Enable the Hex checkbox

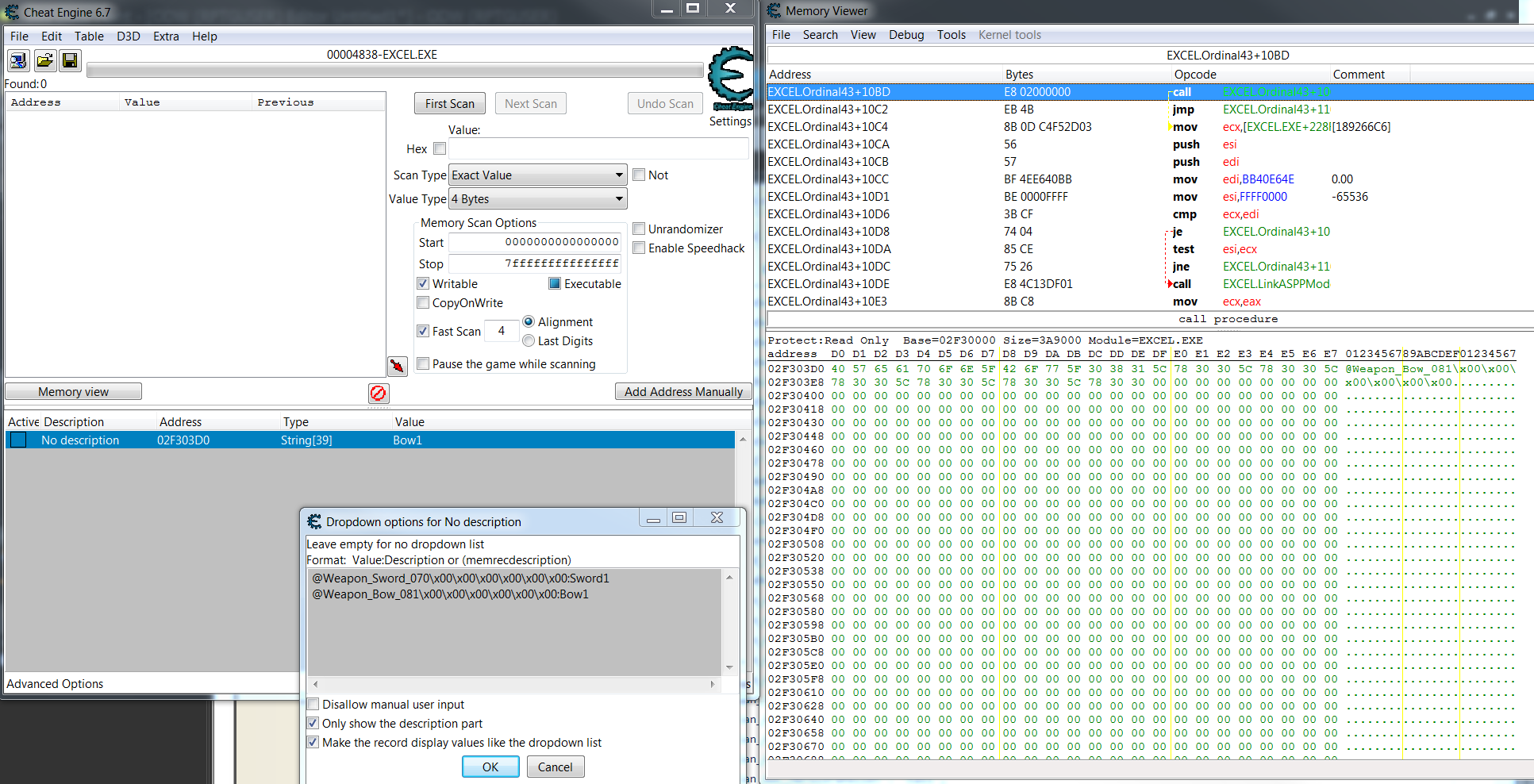(440, 148)
